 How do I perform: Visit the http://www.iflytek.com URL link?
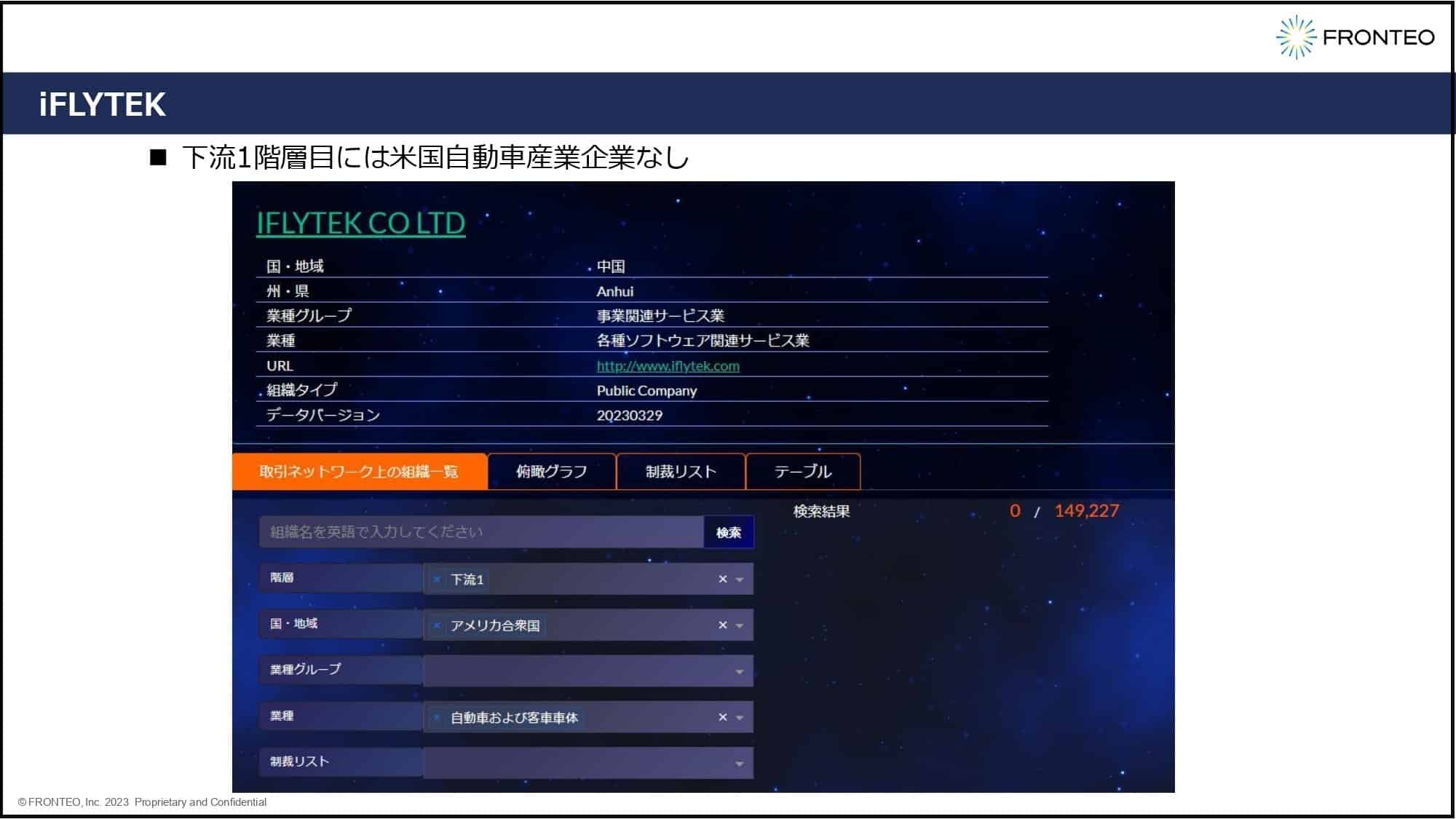668,366
